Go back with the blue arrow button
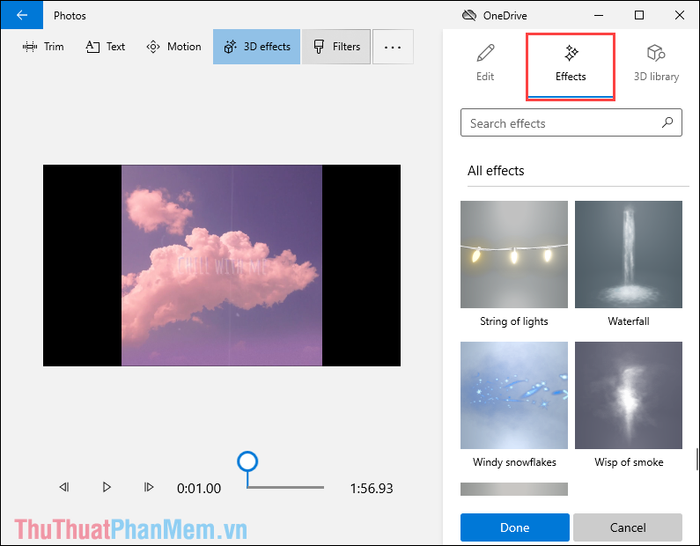Viewport: 700px width, 546px height. pyautogui.click(x=21, y=15)
